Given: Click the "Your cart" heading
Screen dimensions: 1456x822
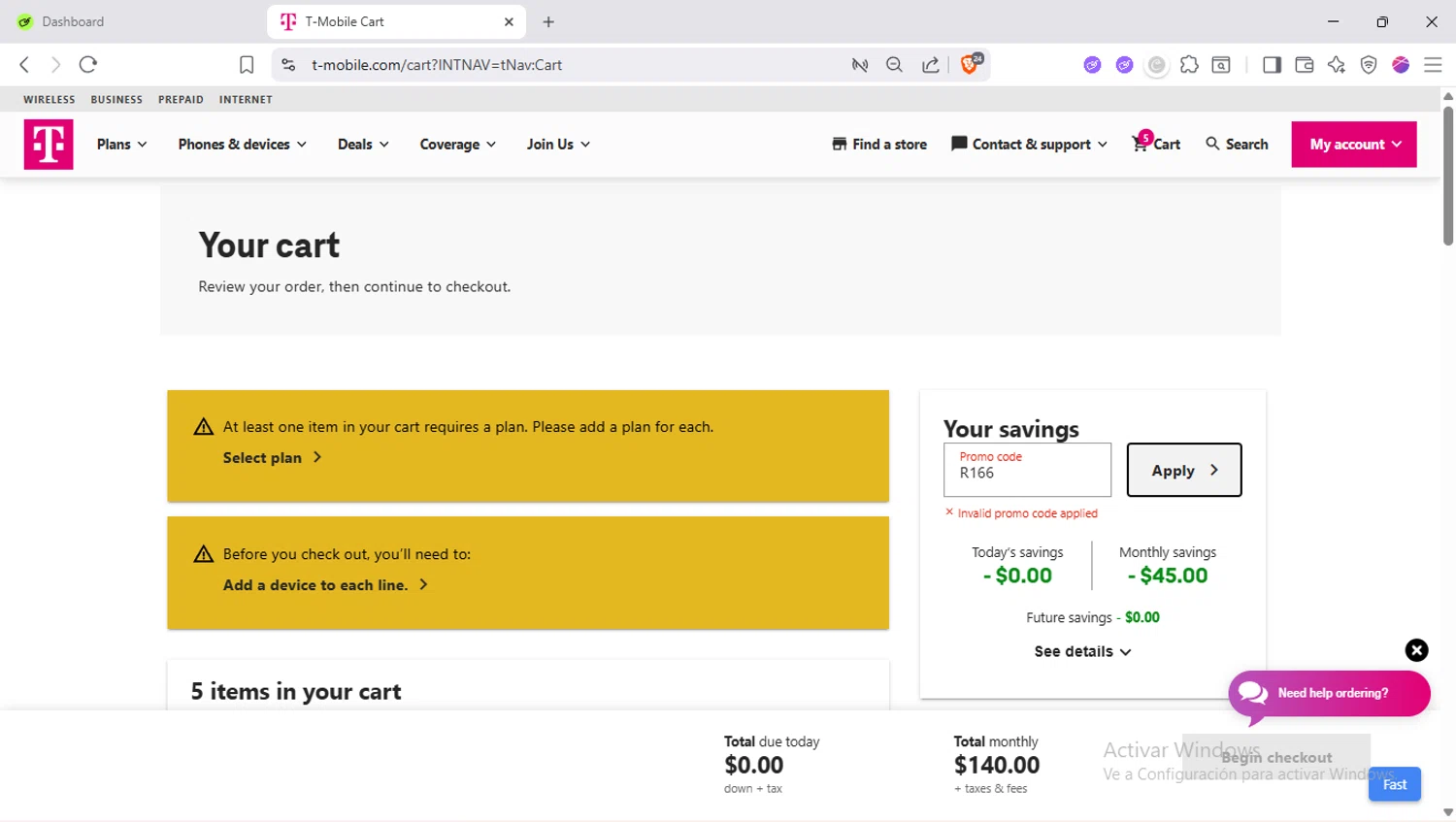Looking at the screenshot, I should (x=269, y=245).
